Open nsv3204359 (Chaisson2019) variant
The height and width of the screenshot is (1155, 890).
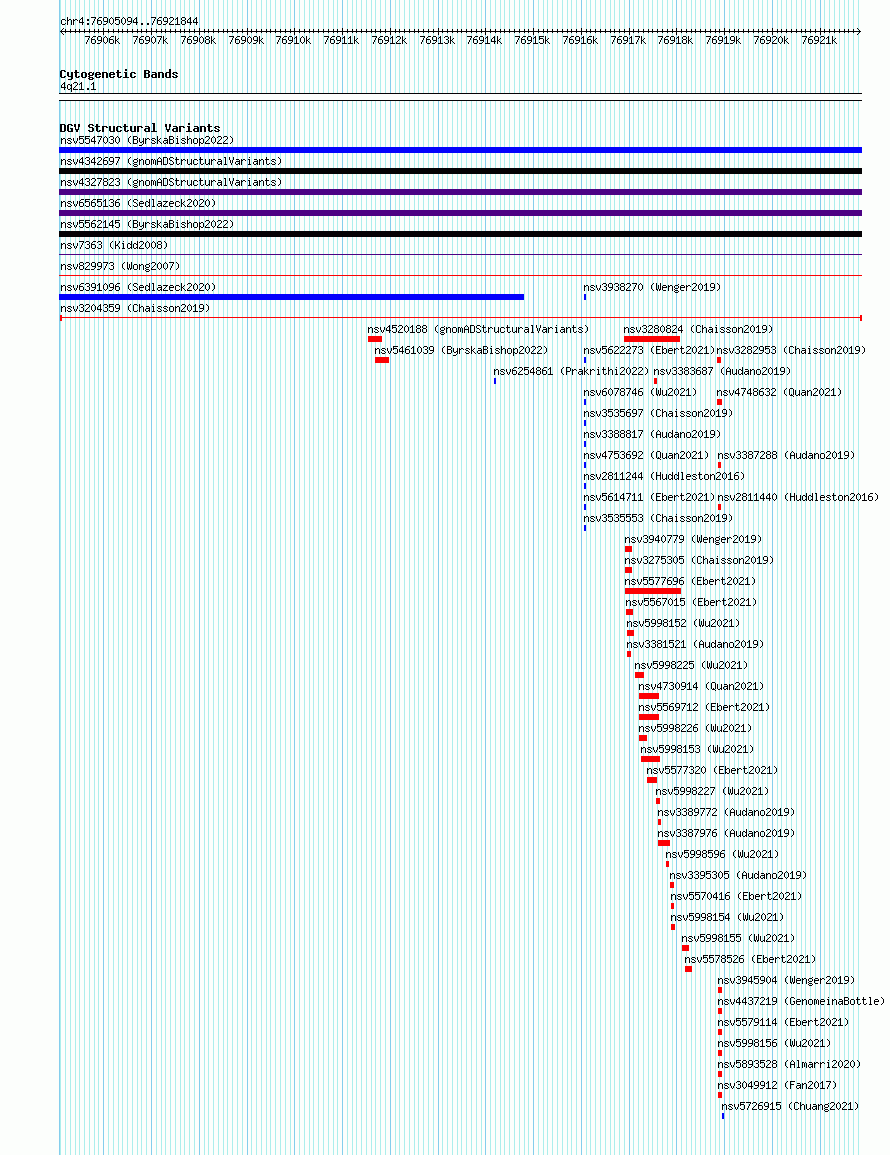pos(135,308)
